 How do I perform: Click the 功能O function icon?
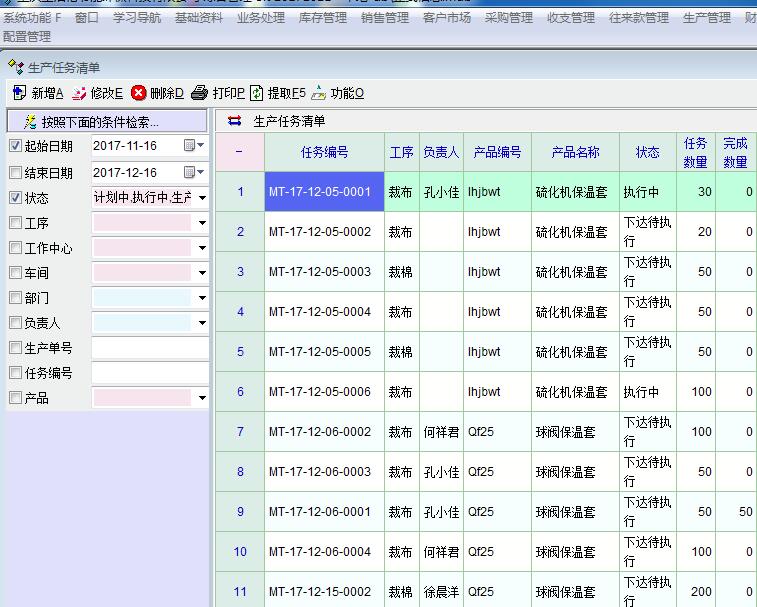click(x=319, y=93)
